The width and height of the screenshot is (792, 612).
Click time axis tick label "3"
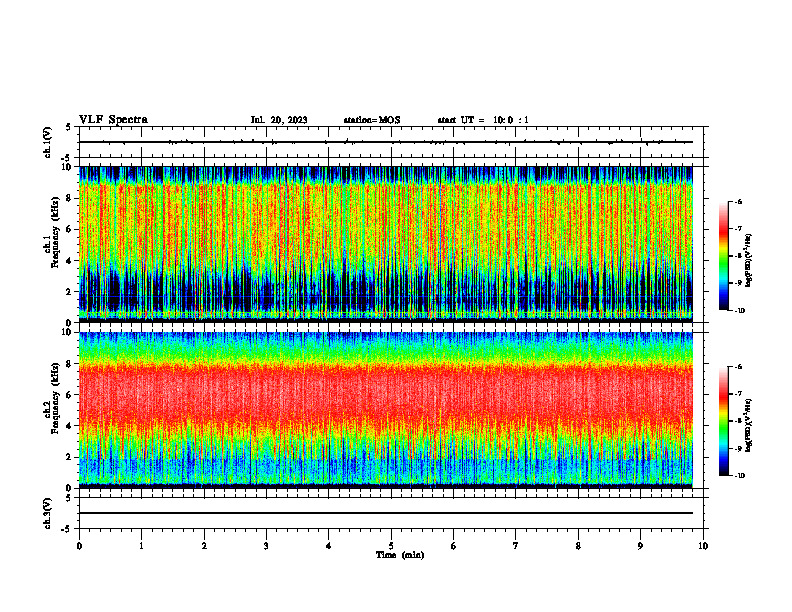click(x=266, y=546)
